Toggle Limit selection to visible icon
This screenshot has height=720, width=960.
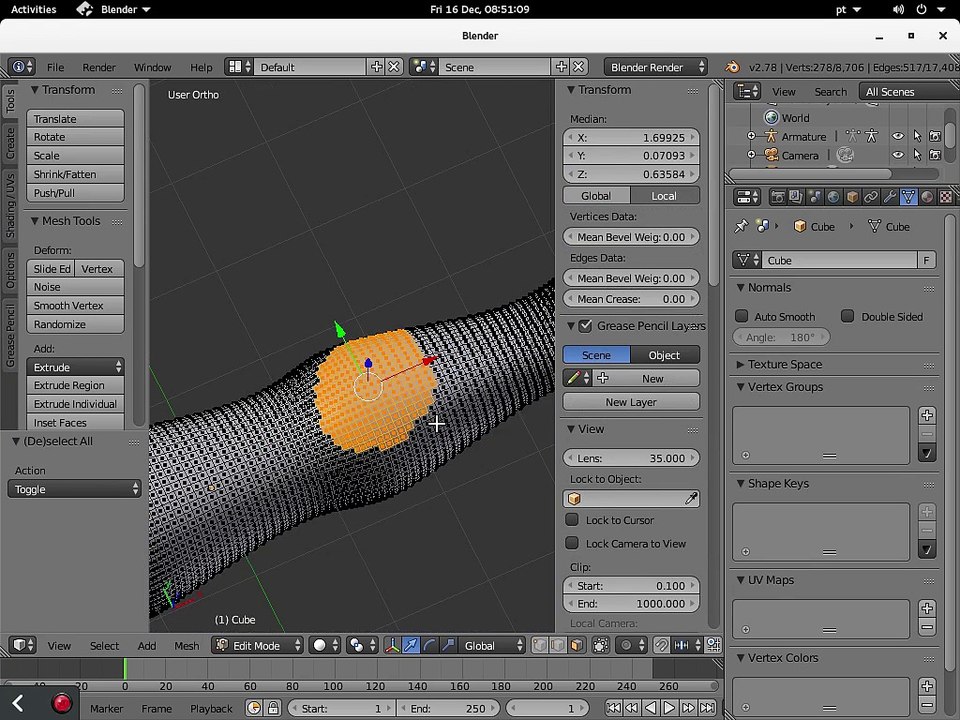[601, 645]
